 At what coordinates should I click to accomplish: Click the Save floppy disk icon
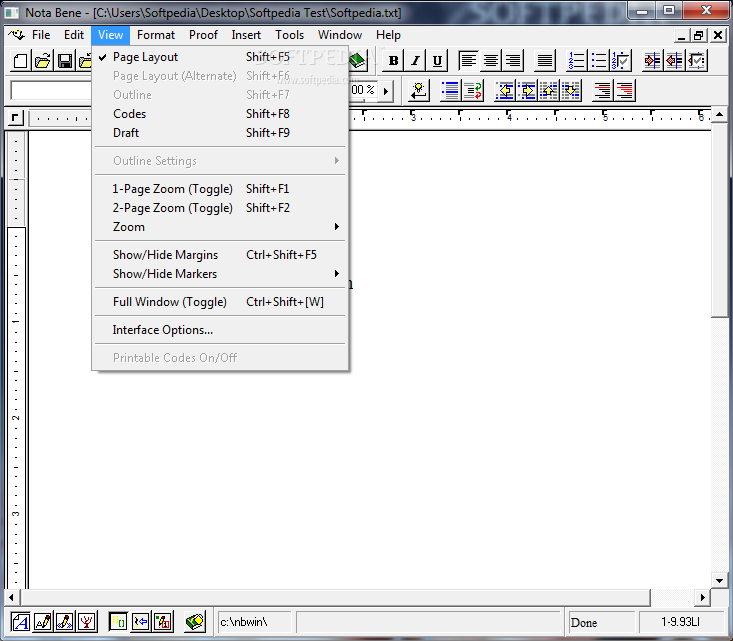[x=64, y=62]
